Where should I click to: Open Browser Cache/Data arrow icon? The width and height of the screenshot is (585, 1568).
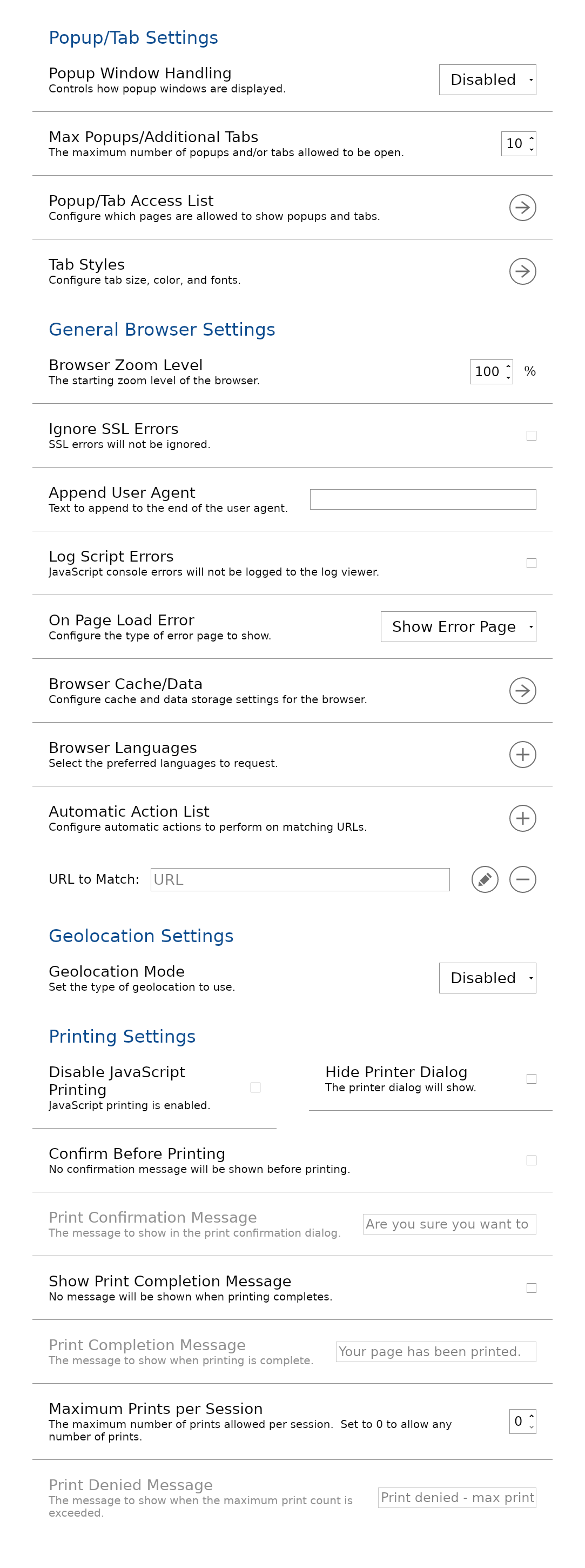[x=522, y=691]
